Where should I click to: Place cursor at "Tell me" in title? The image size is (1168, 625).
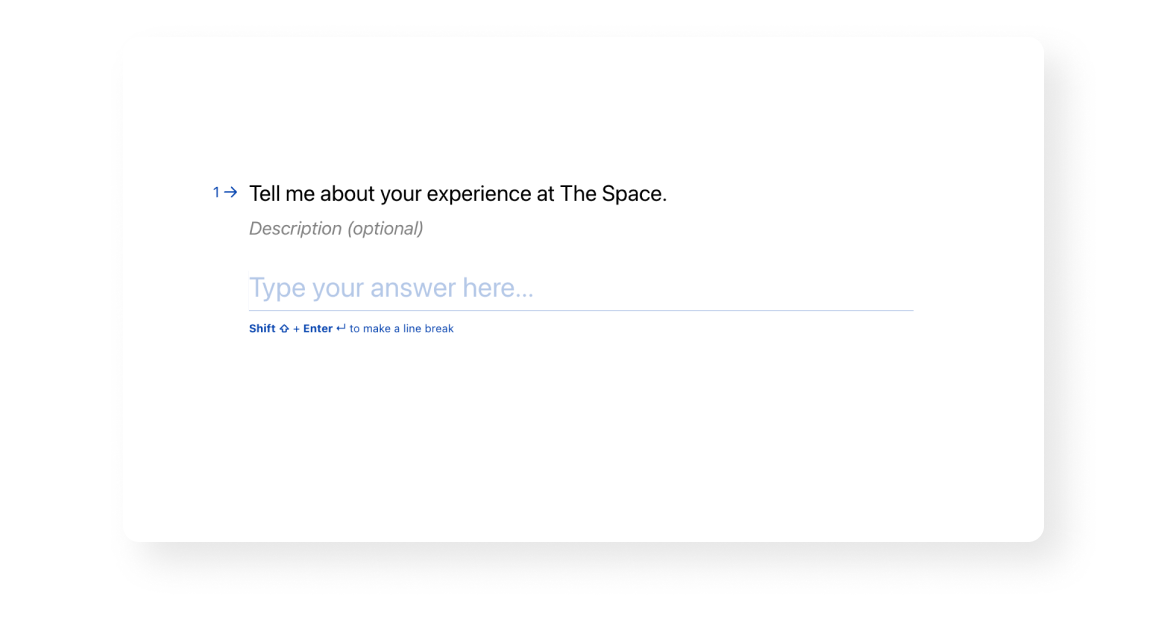281,194
